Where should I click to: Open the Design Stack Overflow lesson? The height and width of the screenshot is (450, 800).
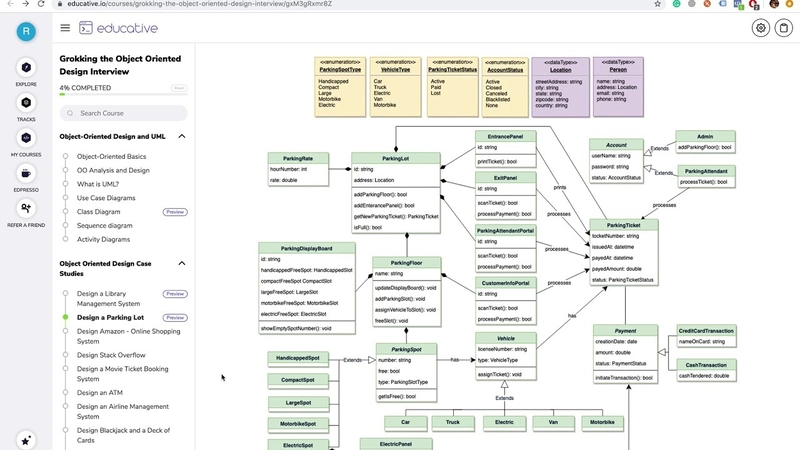[x=111, y=355]
